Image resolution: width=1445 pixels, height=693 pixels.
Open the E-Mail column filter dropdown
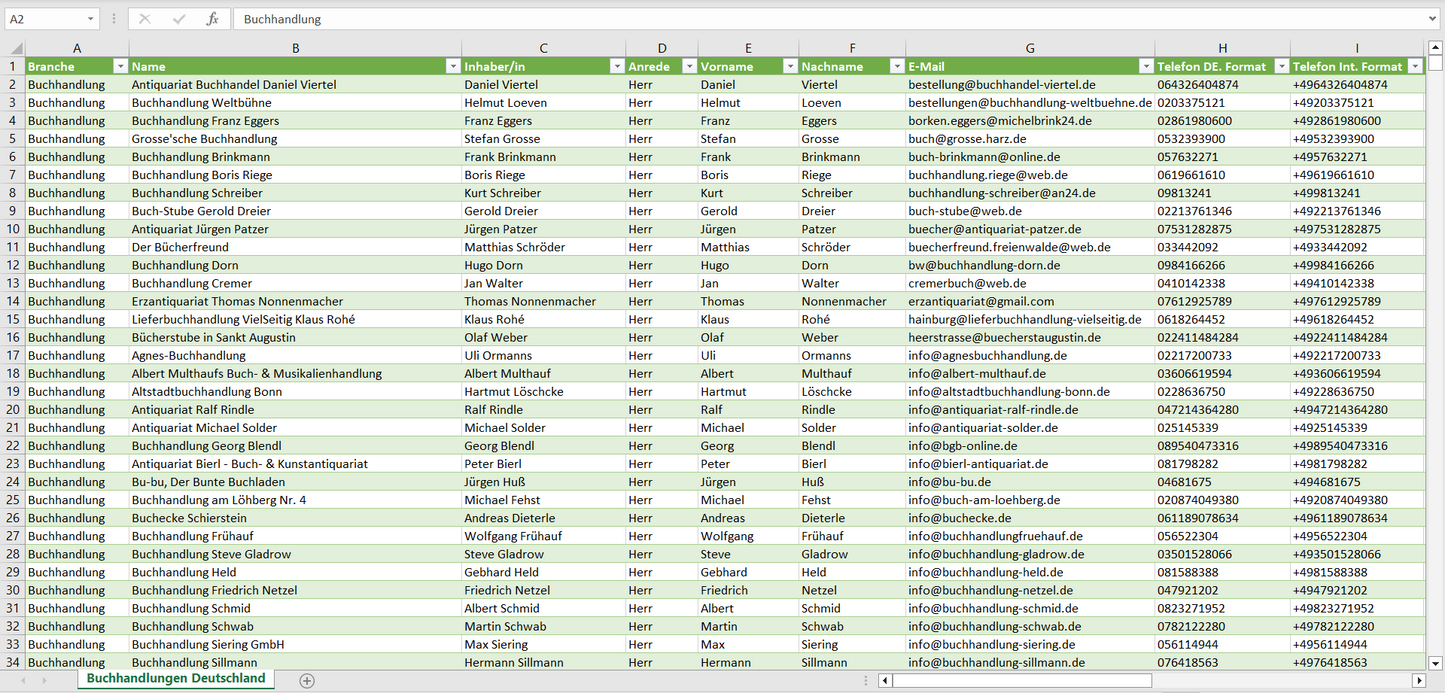click(1145, 66)
